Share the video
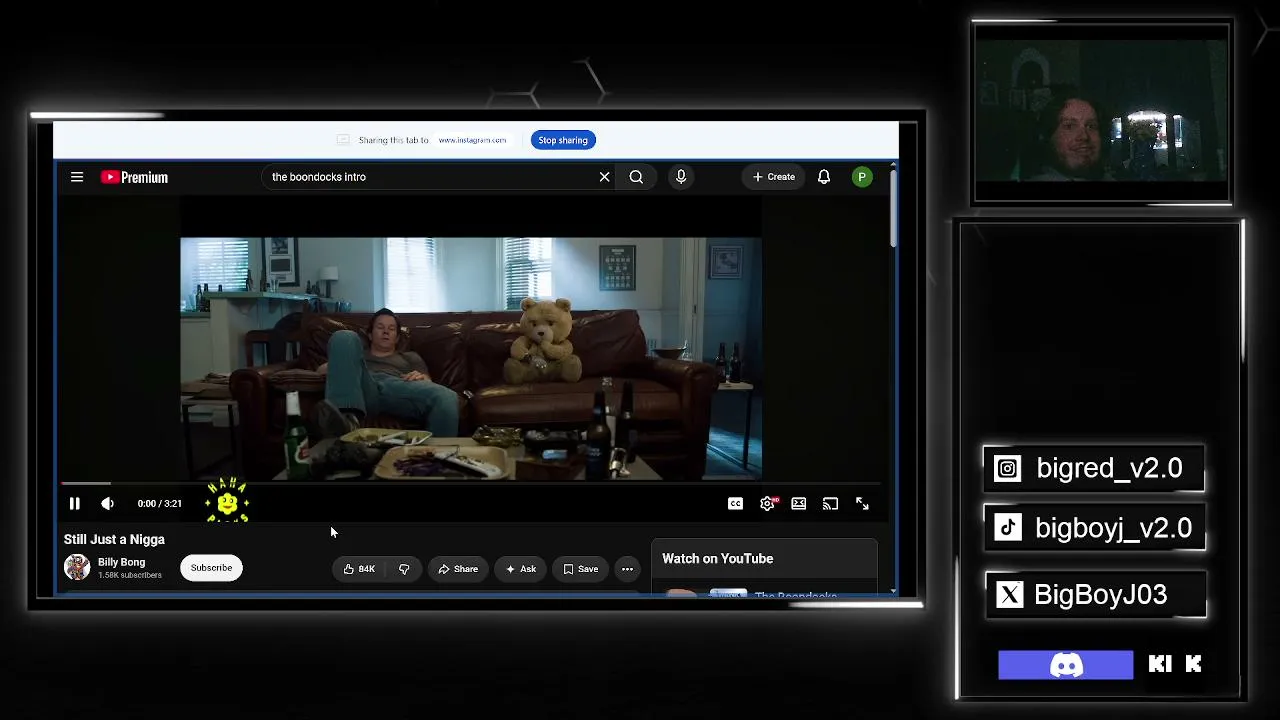This screenshot has height=720, width=1280. pos(458,569)
